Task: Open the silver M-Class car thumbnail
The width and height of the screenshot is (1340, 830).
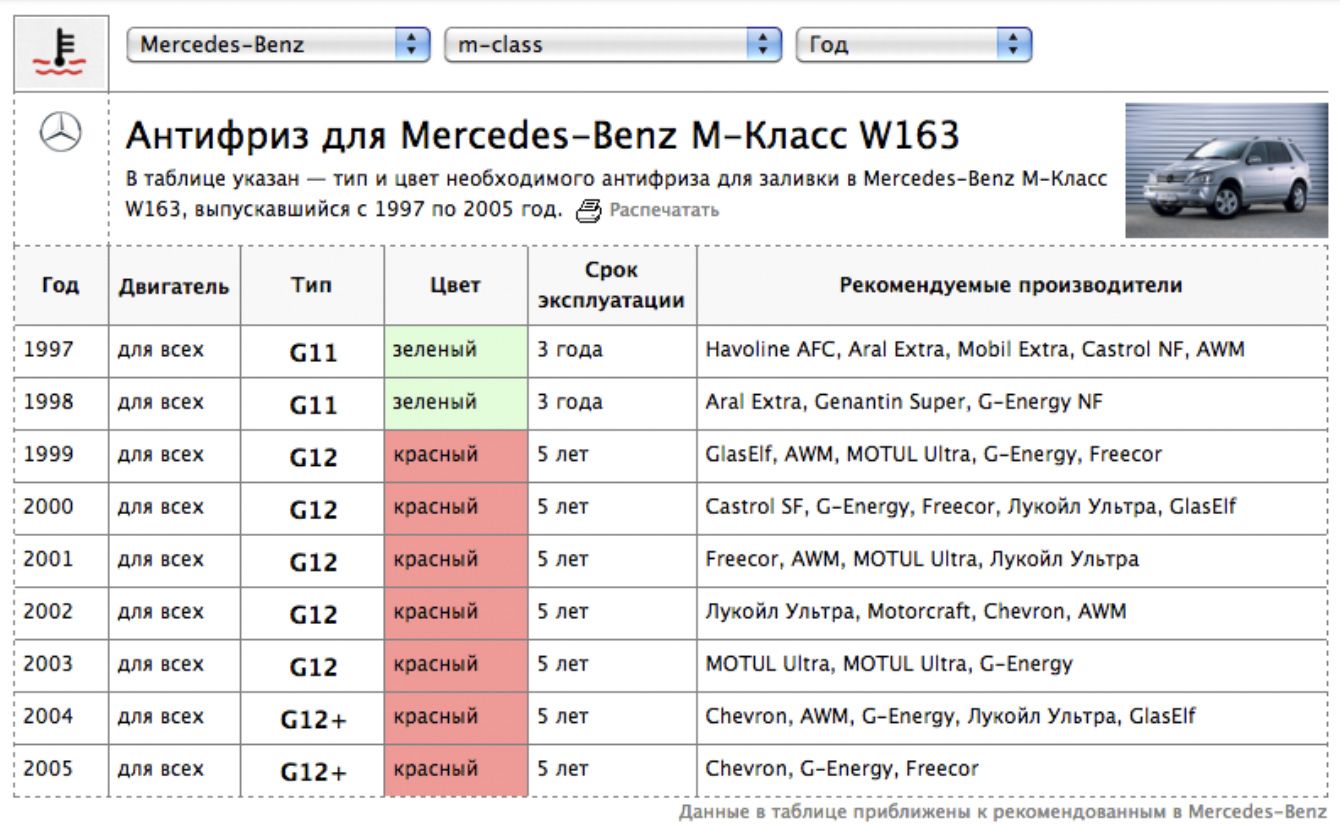Action: pos(1226,170)
